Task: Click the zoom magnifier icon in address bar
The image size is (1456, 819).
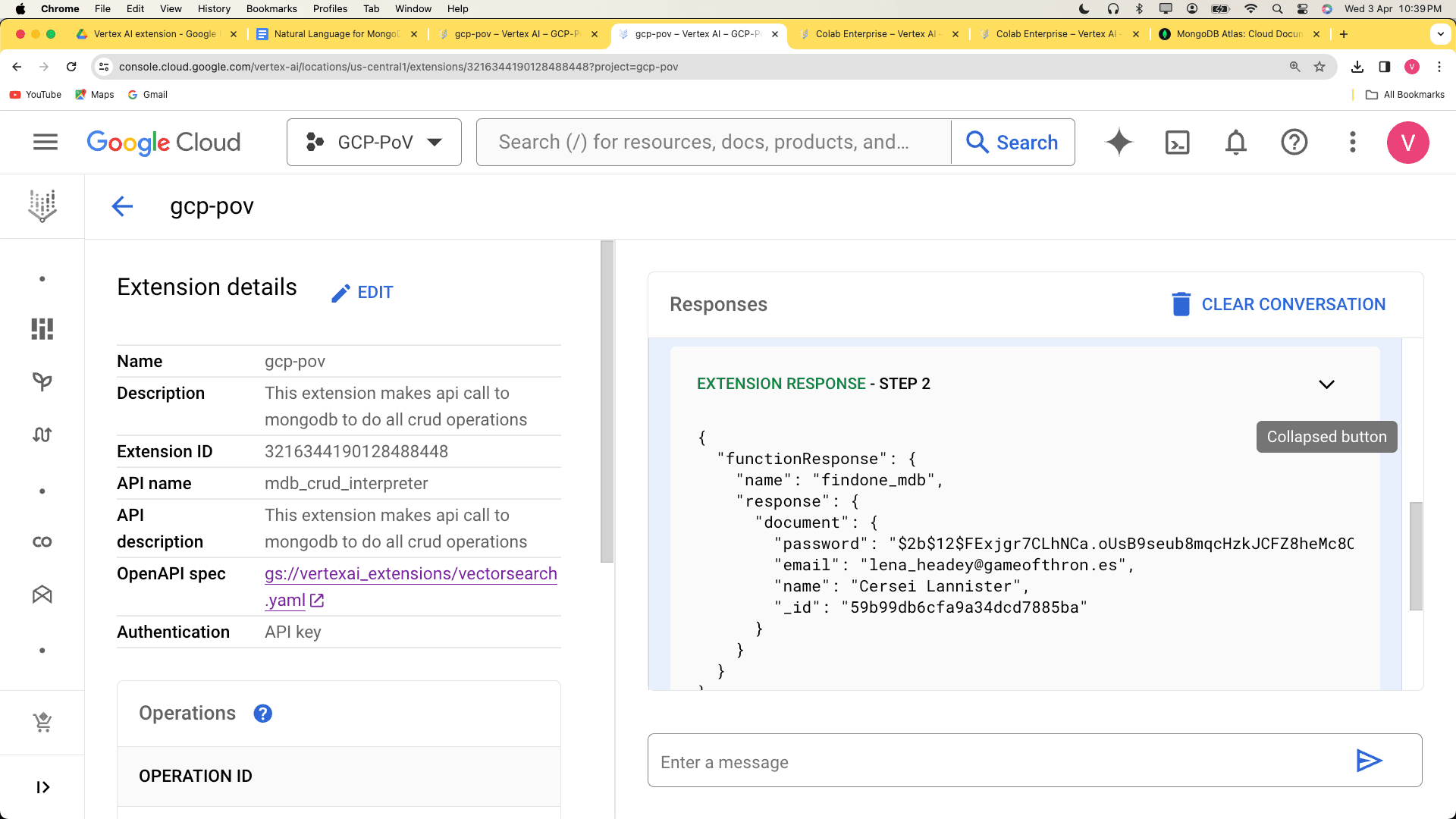Action: point(1295,67)
